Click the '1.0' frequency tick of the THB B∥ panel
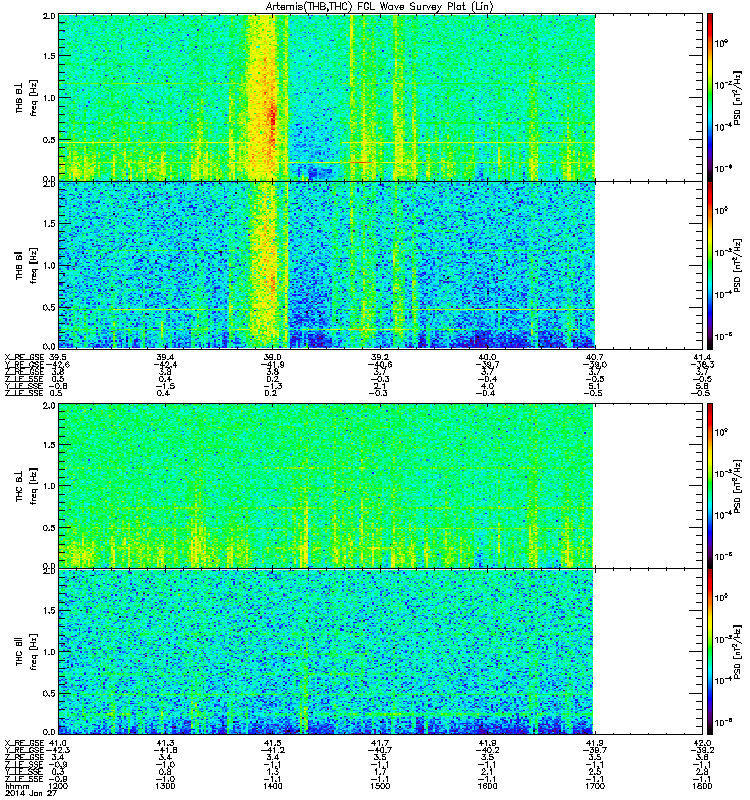750x800 pixels. pos(49,265)
